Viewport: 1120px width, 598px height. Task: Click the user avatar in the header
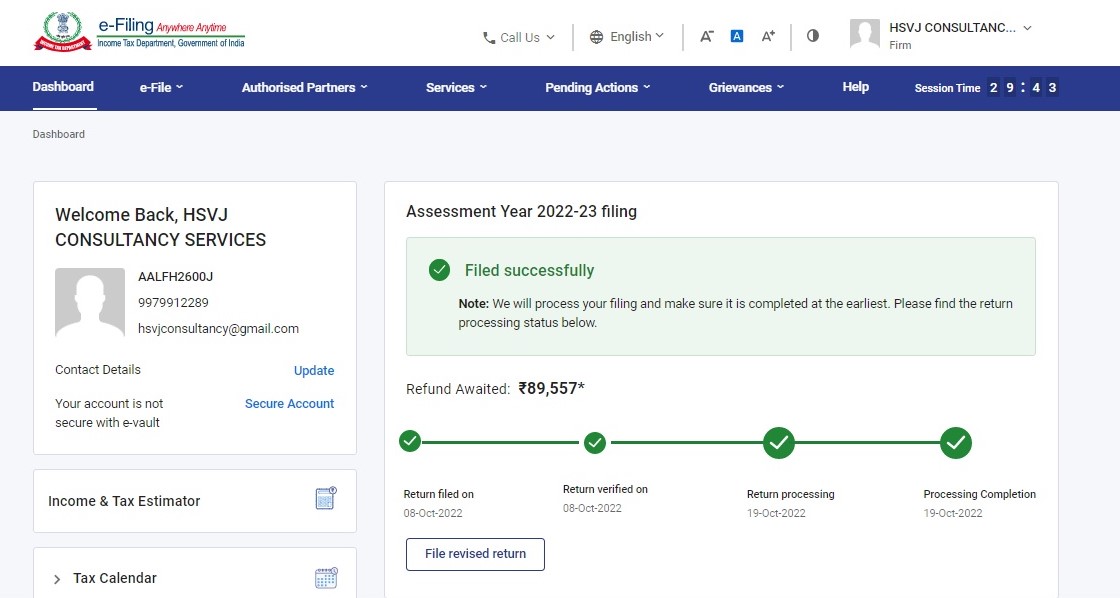865,34
